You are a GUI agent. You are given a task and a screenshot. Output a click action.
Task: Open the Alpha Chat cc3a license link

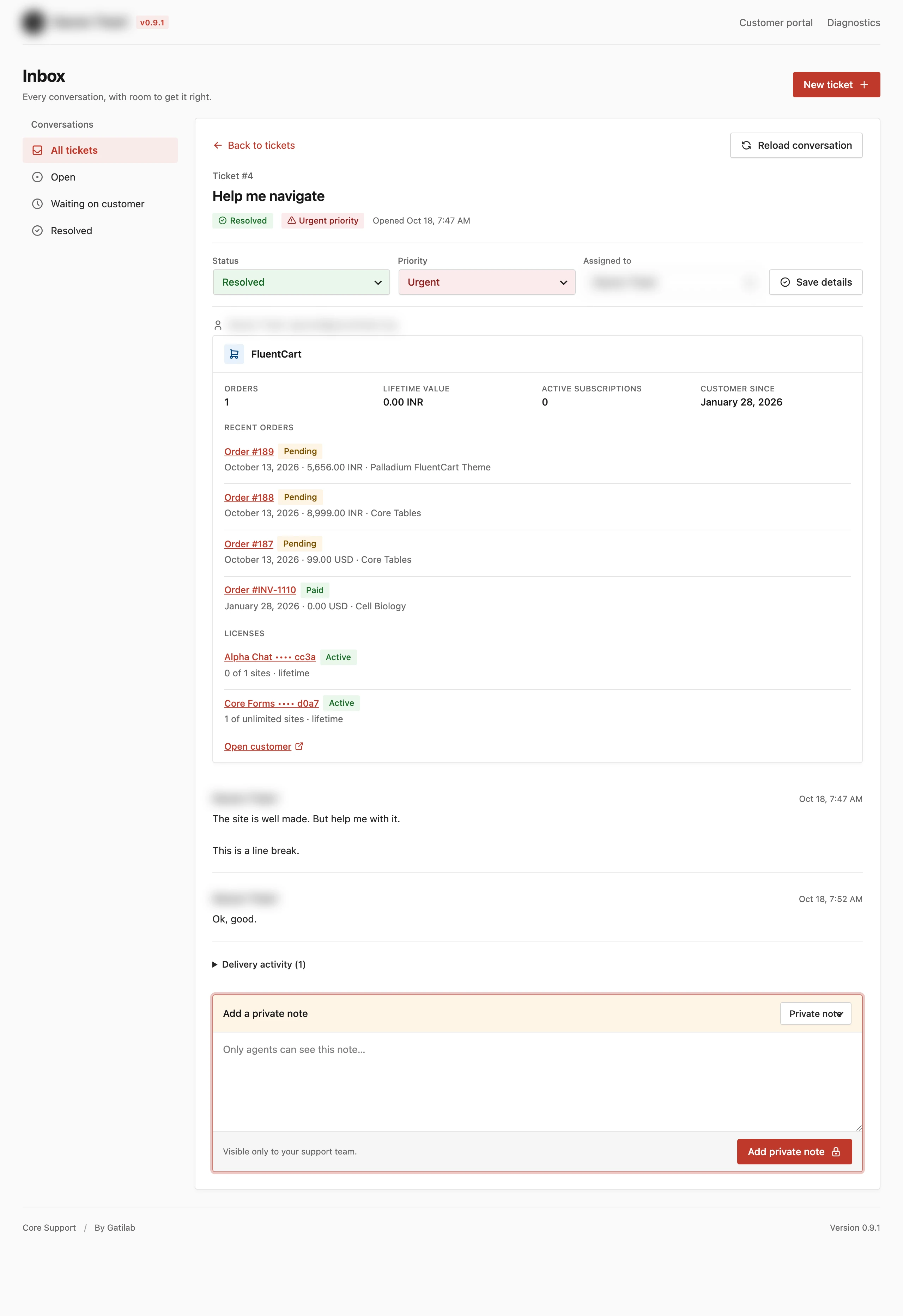[269, 657]
